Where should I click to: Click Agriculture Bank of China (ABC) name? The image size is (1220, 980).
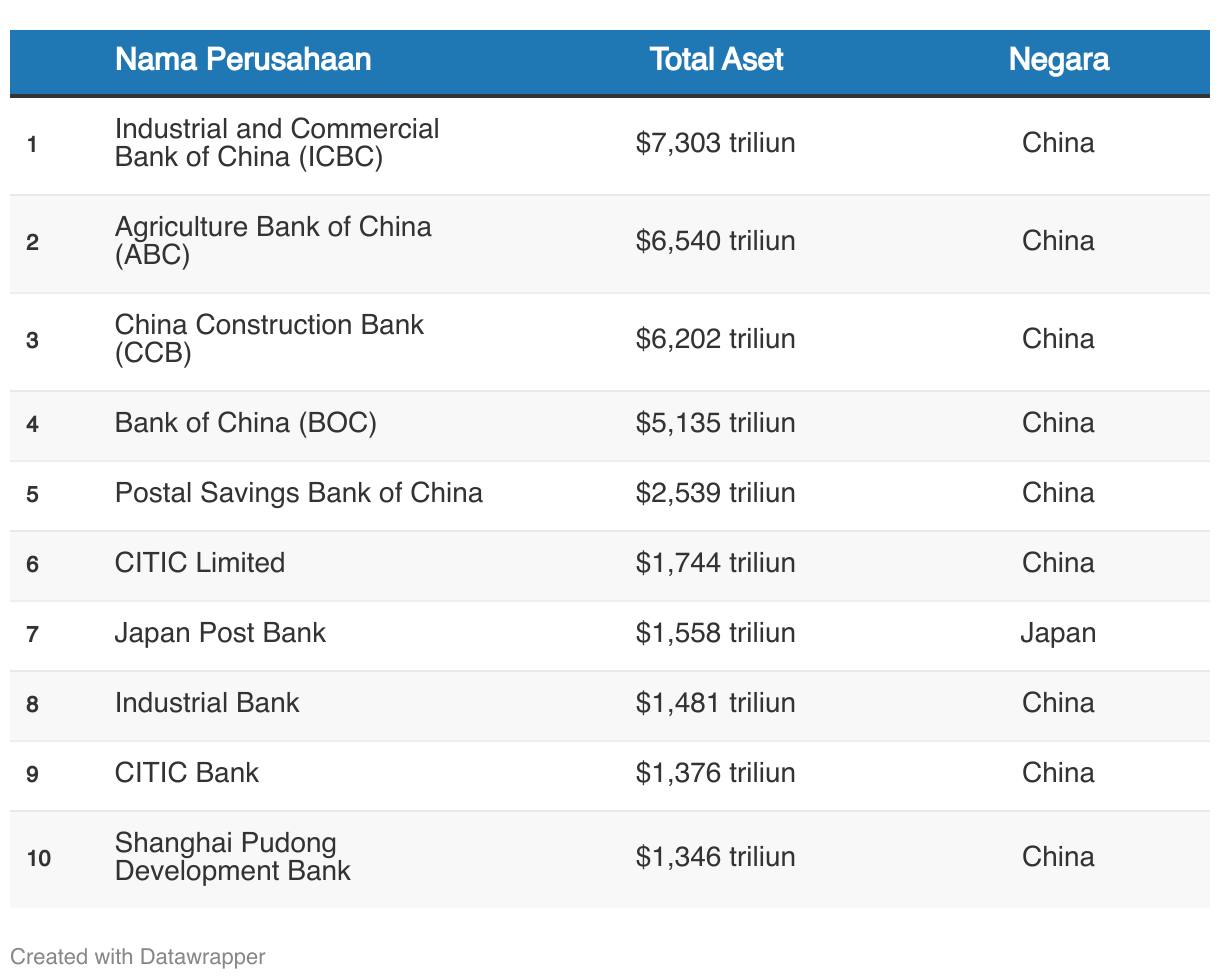tap(273, 241)
